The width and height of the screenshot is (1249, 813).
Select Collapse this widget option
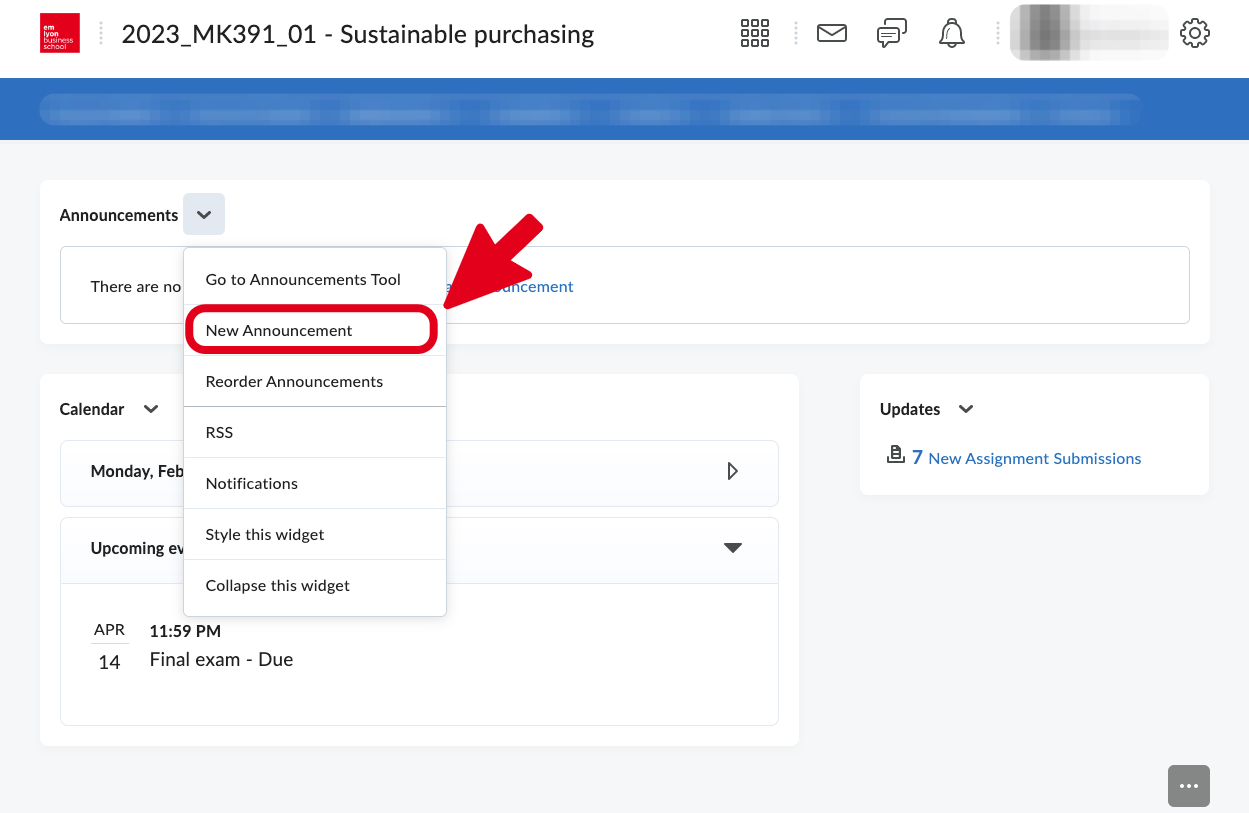point(277,586)
